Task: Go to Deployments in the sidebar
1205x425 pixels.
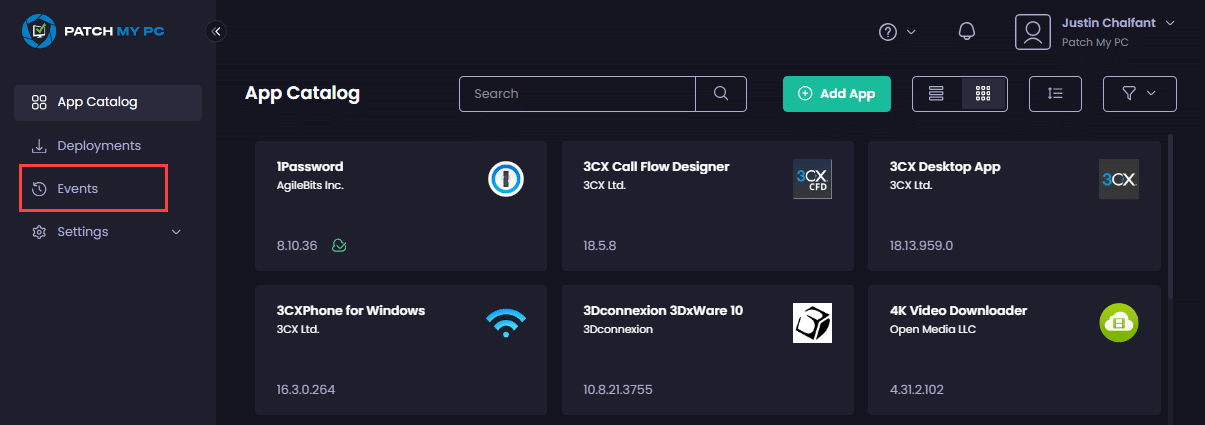Action: [x=98, y=146]
